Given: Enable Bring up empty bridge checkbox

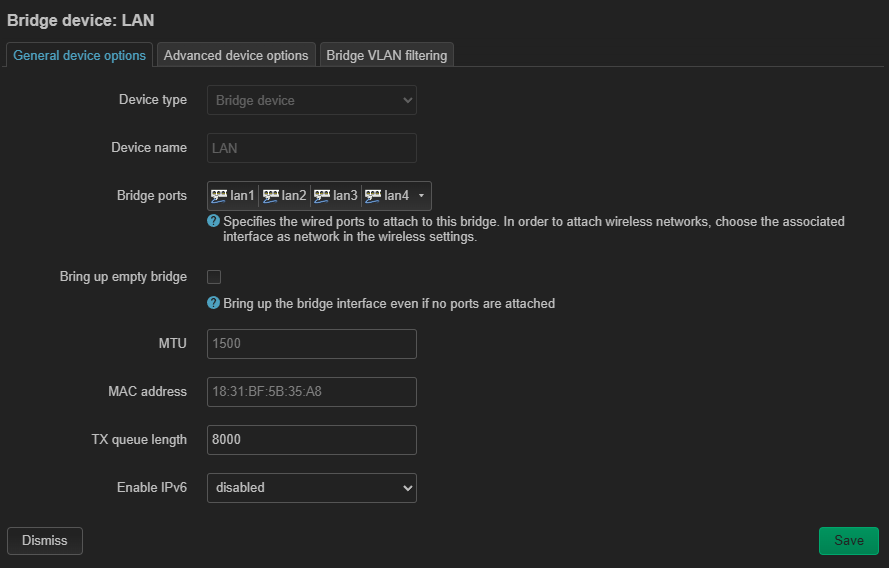Looking at the screenshot, I should pos(214,277).
